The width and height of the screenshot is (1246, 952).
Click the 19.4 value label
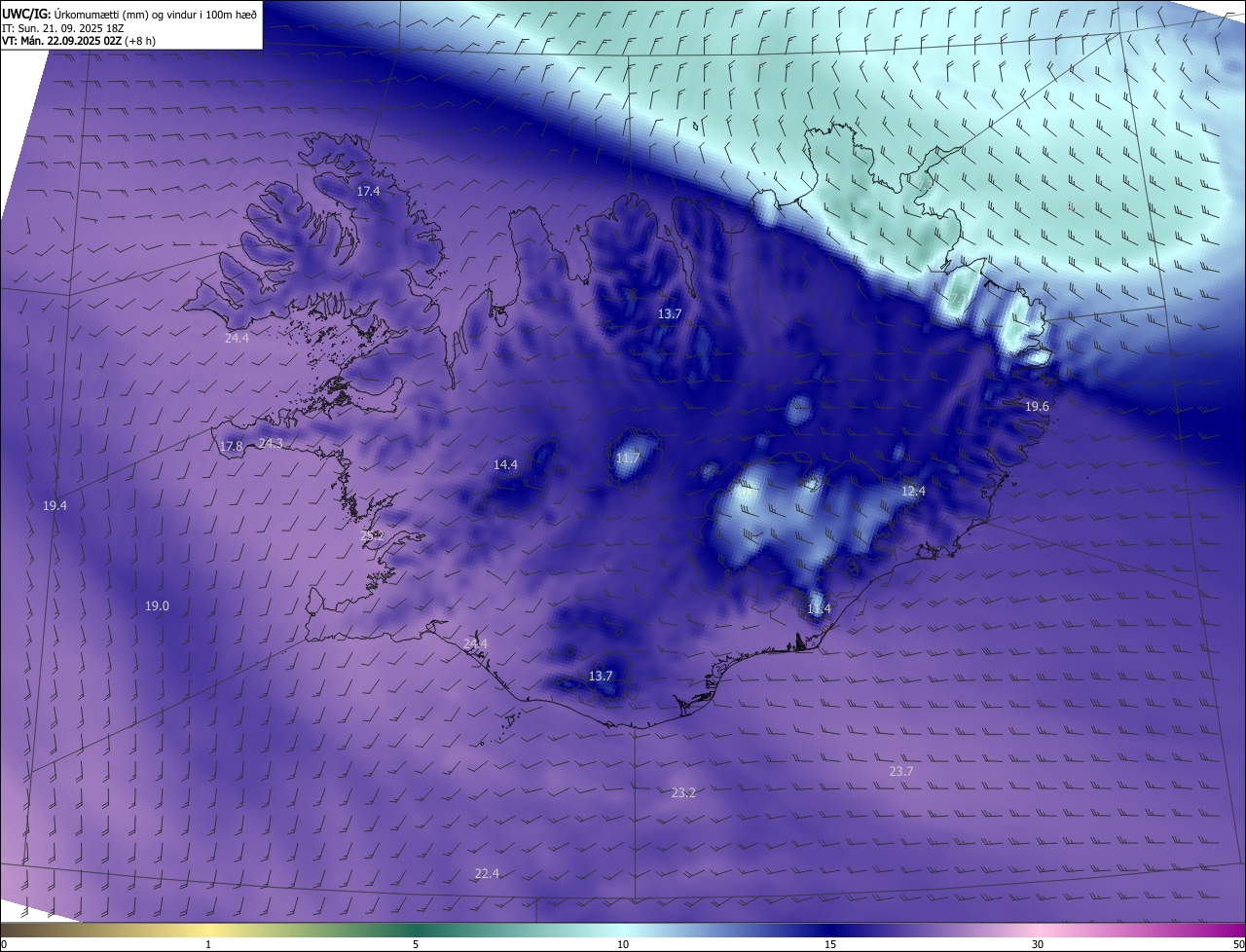(x=55, y=505)
